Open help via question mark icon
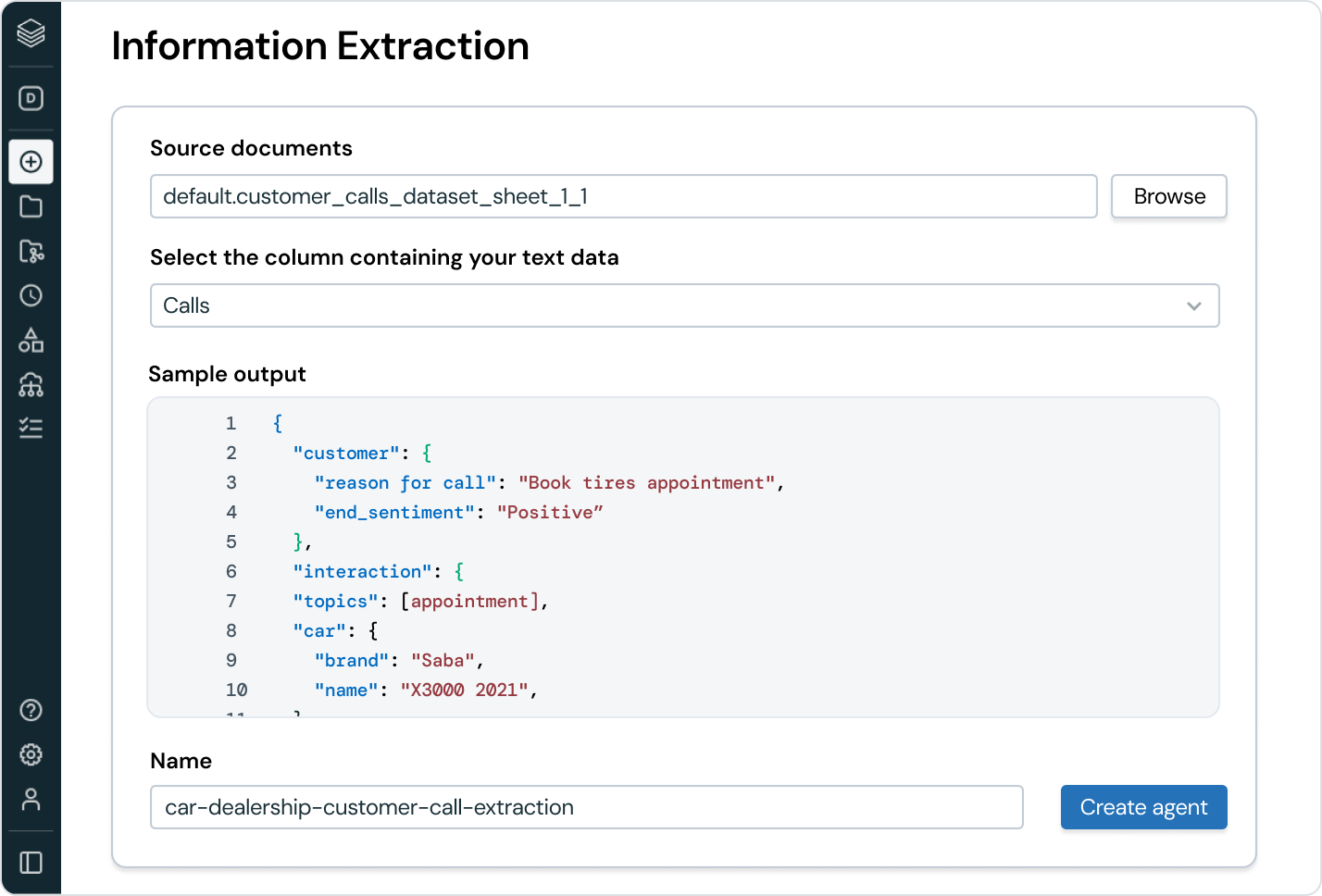The height and width of the screenshot is (896, 1322). tap(31, 710)
